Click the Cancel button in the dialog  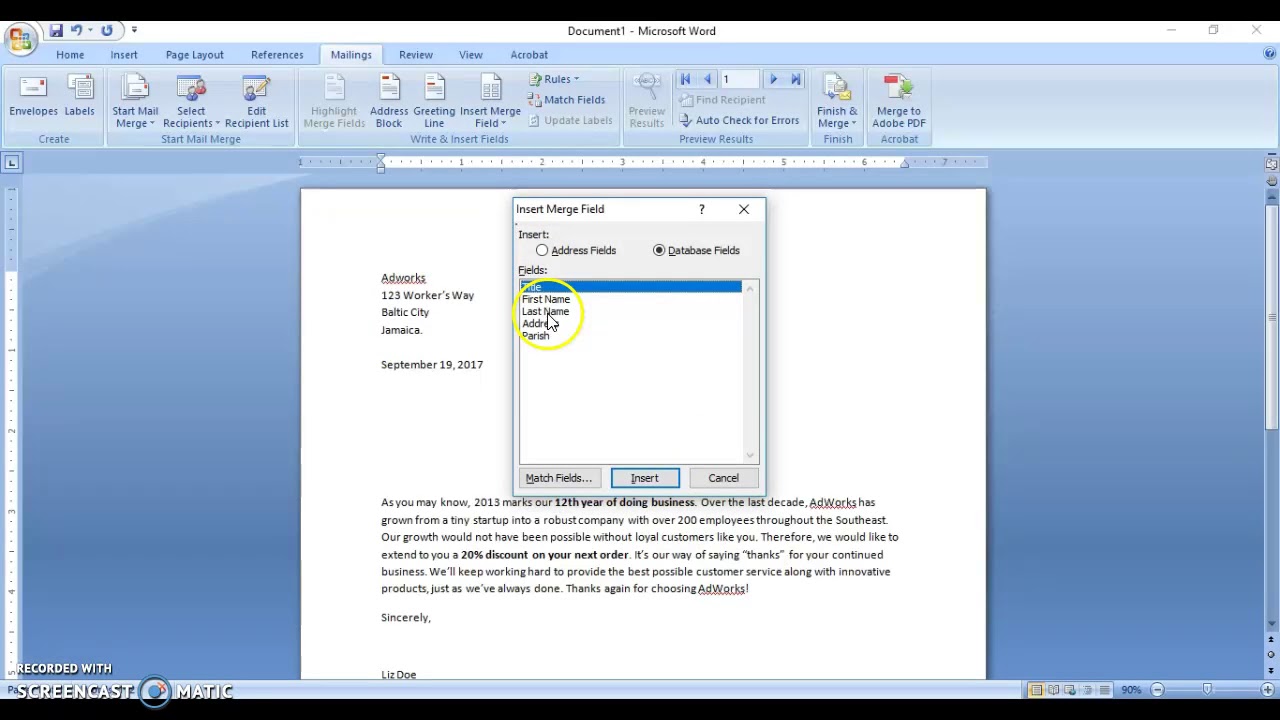coord(723,478)
